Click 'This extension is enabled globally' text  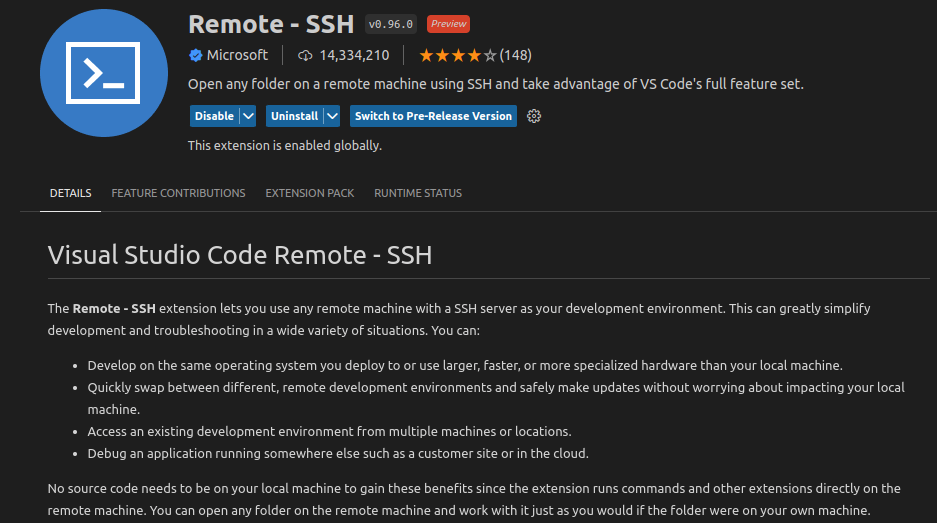click(x=285, y=145)
